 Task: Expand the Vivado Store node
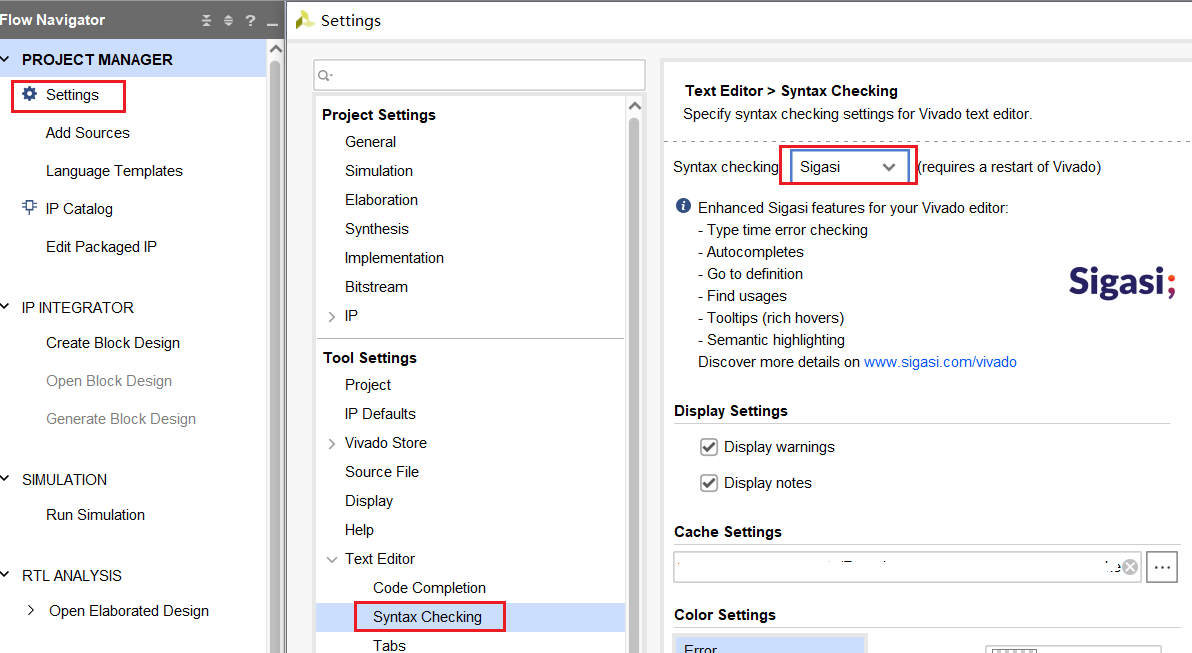click(x=331, y=443)
